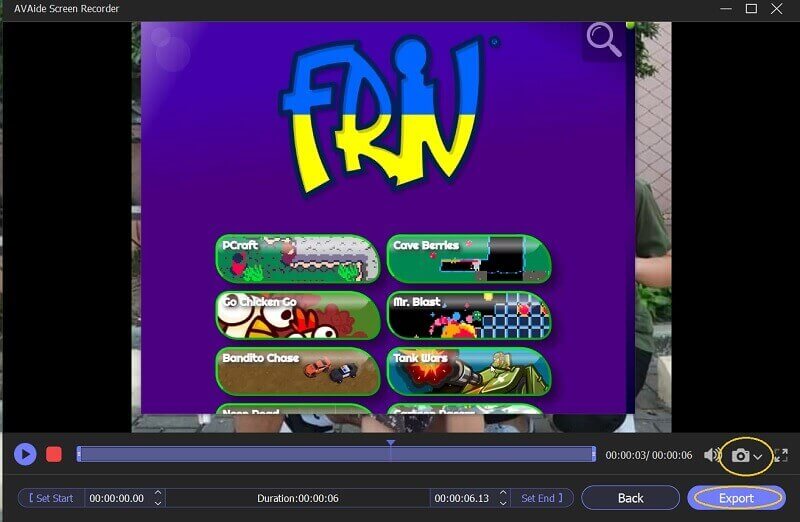Image resolution: width=800 pixels, height=522 pixels.
Task: Increase end time with the up arrow
Action: coord(503,493)
